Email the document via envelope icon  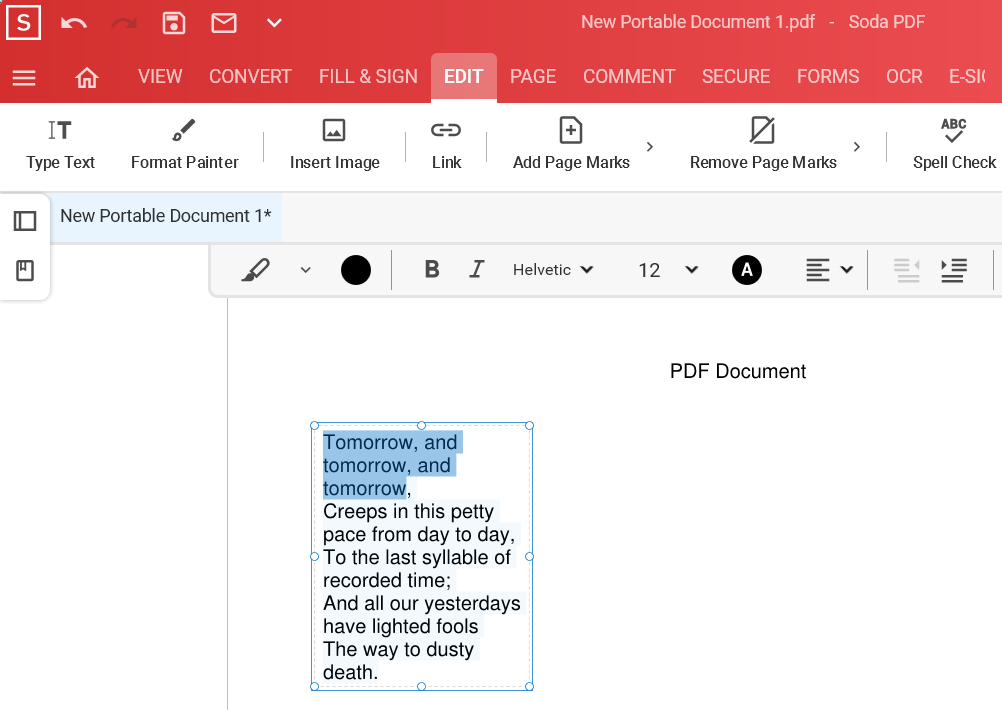click(x=224, y=23)
